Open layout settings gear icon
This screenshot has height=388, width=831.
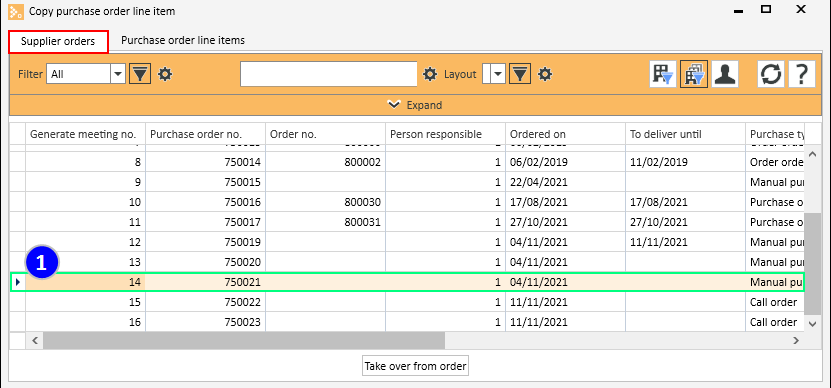(545, 74)
